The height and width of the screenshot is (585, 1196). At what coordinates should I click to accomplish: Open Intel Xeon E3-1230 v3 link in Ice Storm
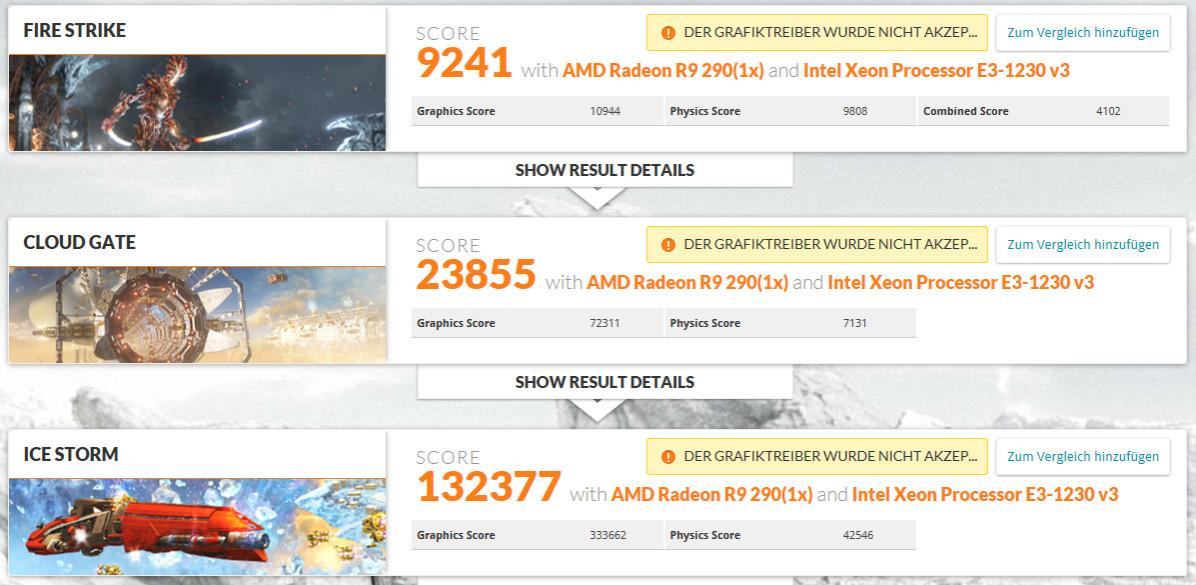coord(985,495)
